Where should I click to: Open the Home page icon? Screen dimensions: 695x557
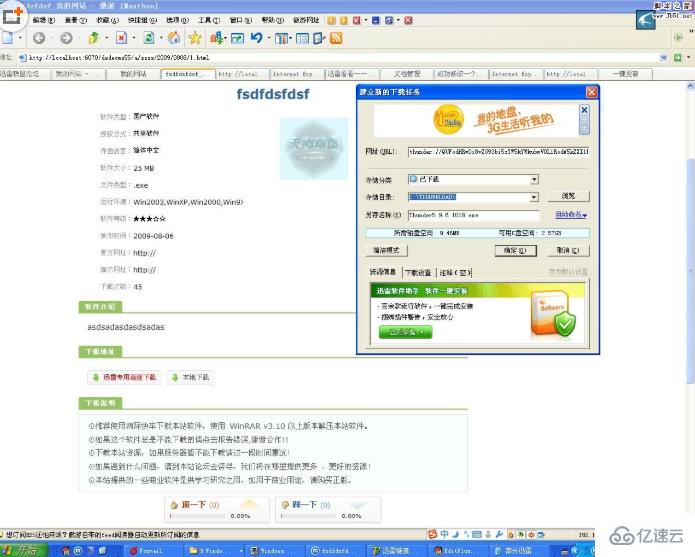point(174,38)
